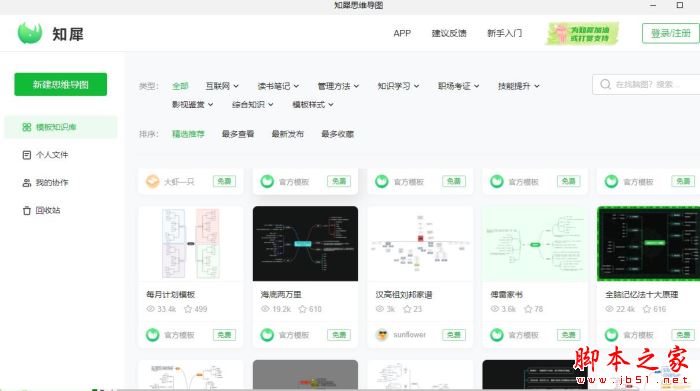Click the 傅雷家书 title text
700x391 pixels.
[507, 295]
